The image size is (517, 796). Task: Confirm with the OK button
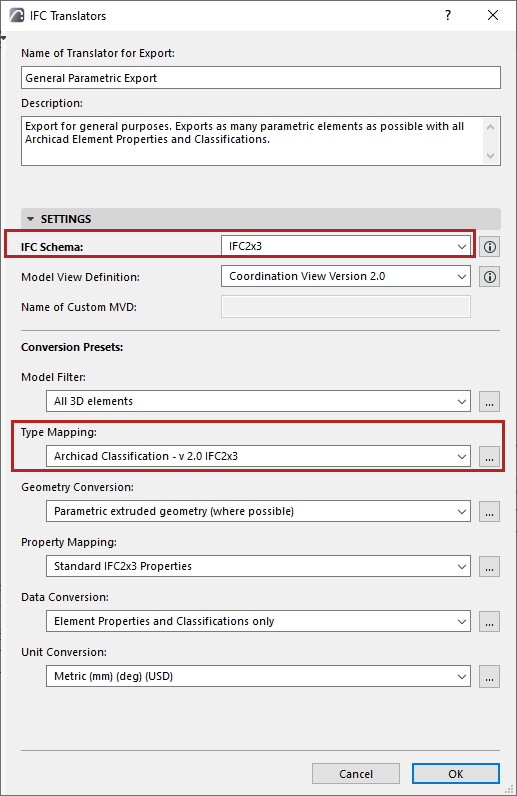click(456, 774)
